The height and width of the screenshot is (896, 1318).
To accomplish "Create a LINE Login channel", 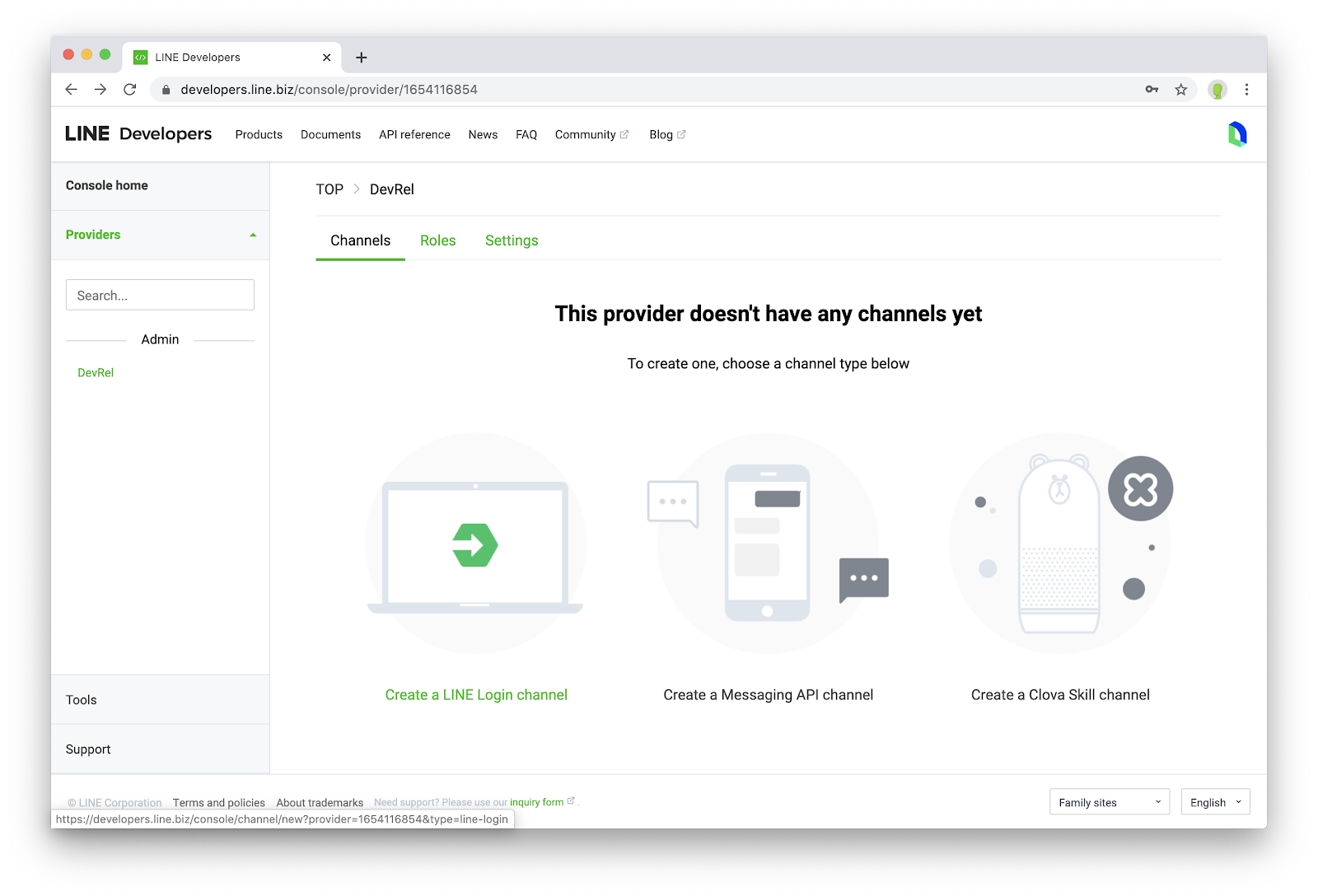I will coord(476,695).
